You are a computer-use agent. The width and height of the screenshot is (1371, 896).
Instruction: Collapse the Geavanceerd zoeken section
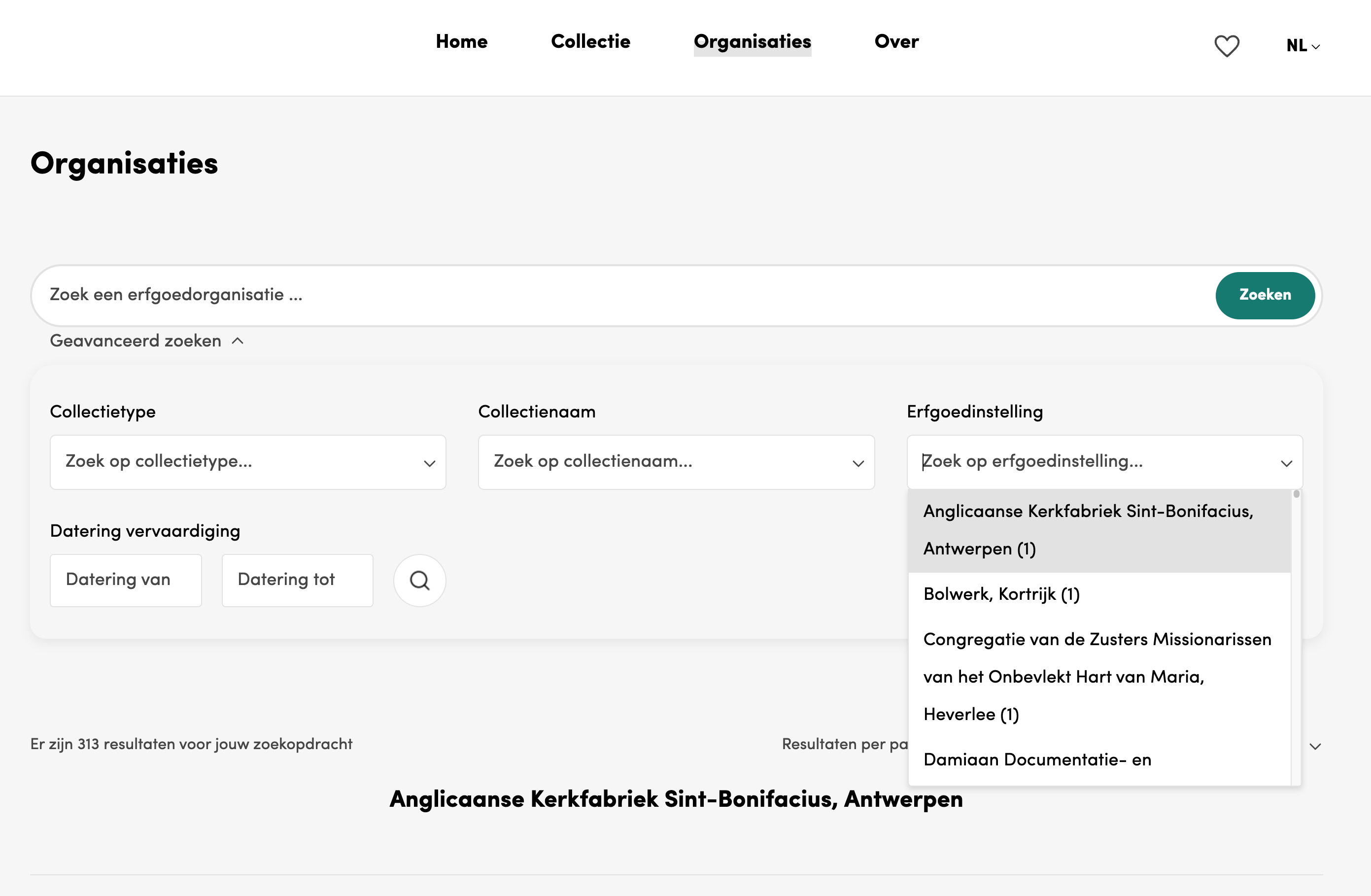(x=147, y=341)
